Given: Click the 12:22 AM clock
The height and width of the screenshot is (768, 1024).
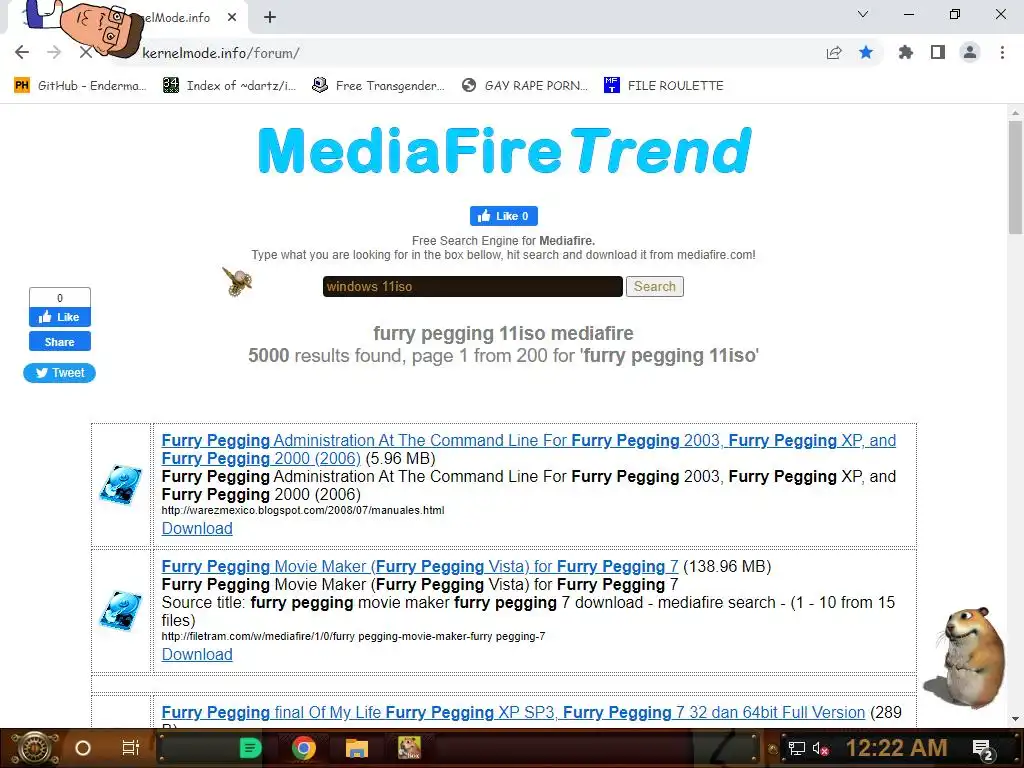Looking at the screenshot, I should pos(896,748).
